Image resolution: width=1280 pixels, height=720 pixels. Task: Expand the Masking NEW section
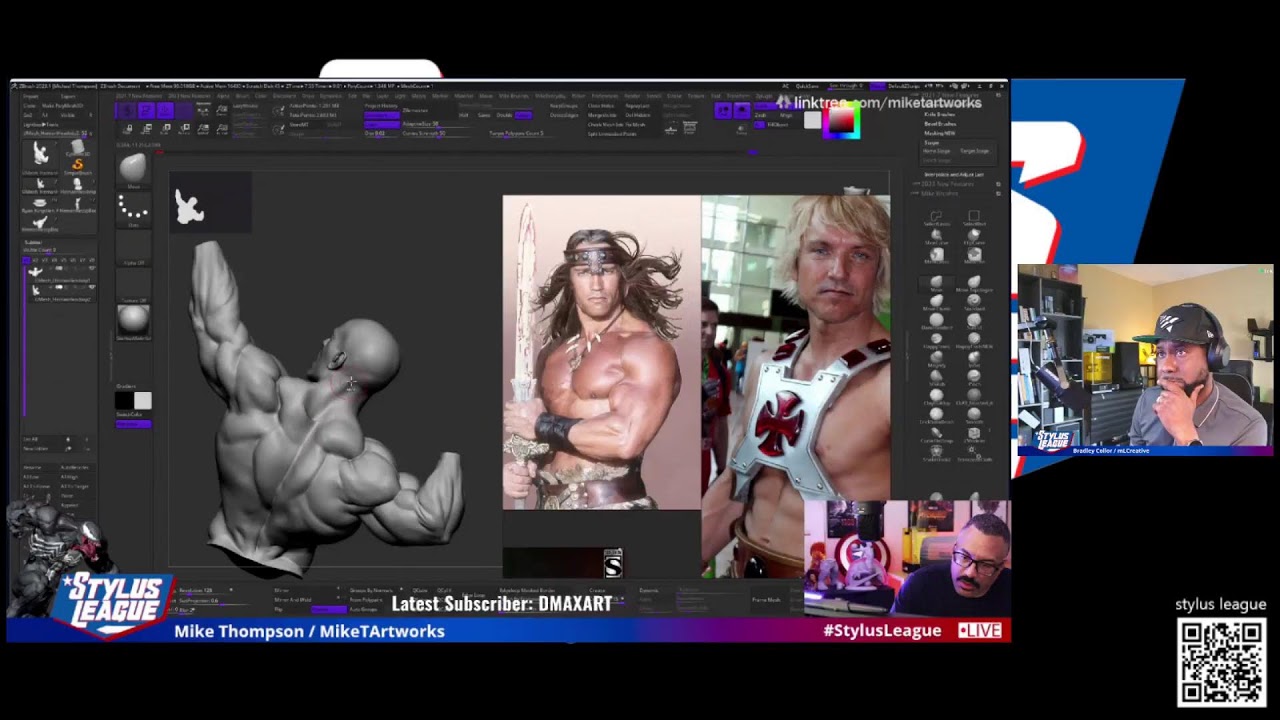coord(940,133)
